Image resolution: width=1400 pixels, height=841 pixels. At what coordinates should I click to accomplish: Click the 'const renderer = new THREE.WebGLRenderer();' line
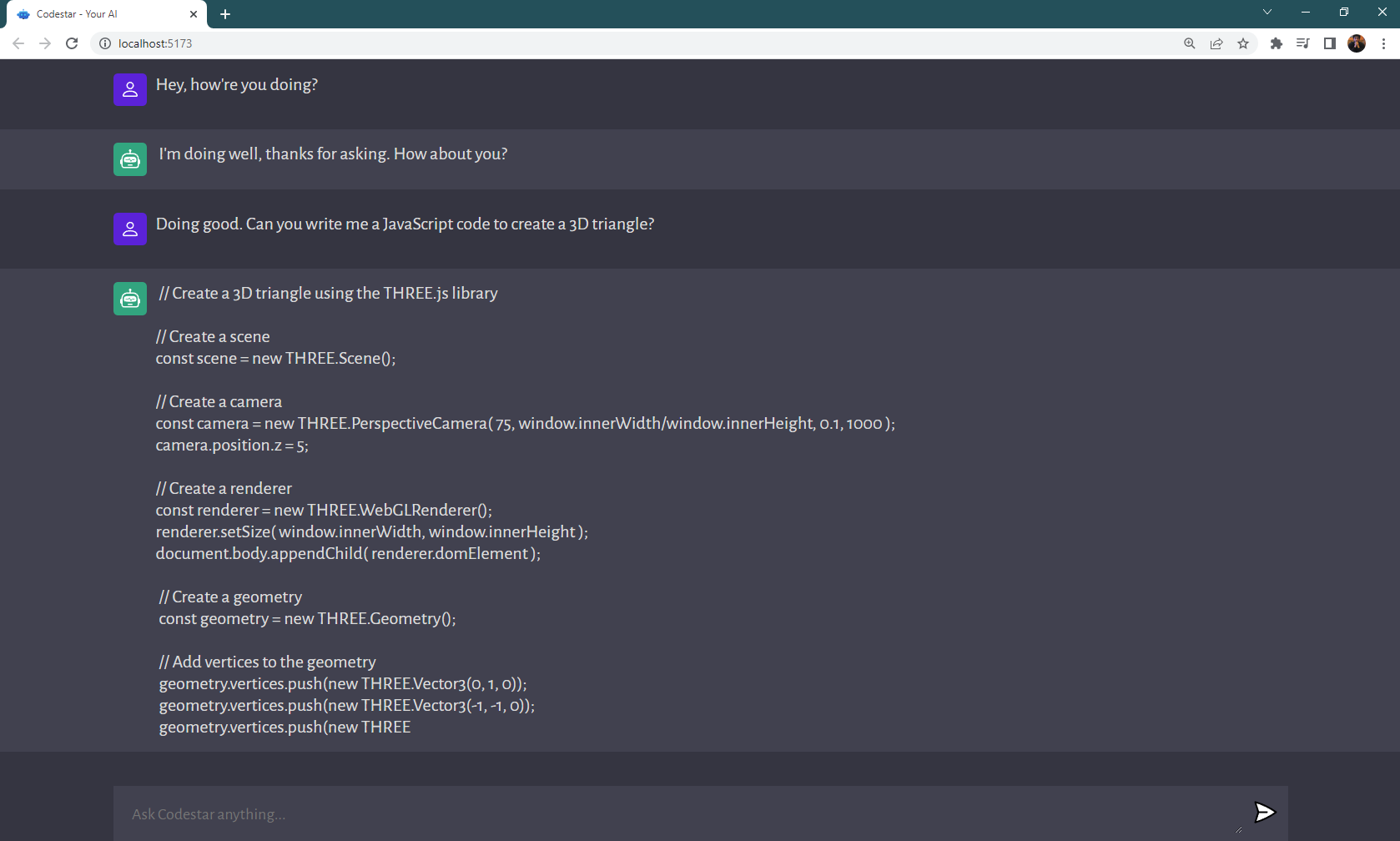tap(324, 510)
